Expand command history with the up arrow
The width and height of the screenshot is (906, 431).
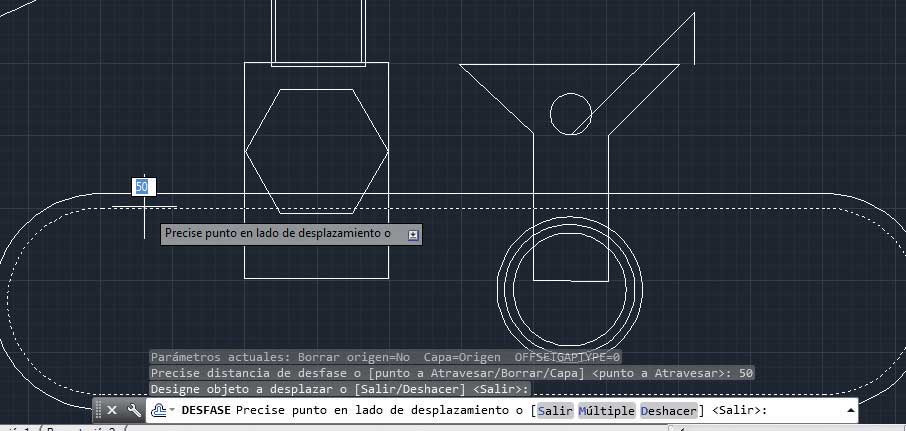tap(850, 410)
